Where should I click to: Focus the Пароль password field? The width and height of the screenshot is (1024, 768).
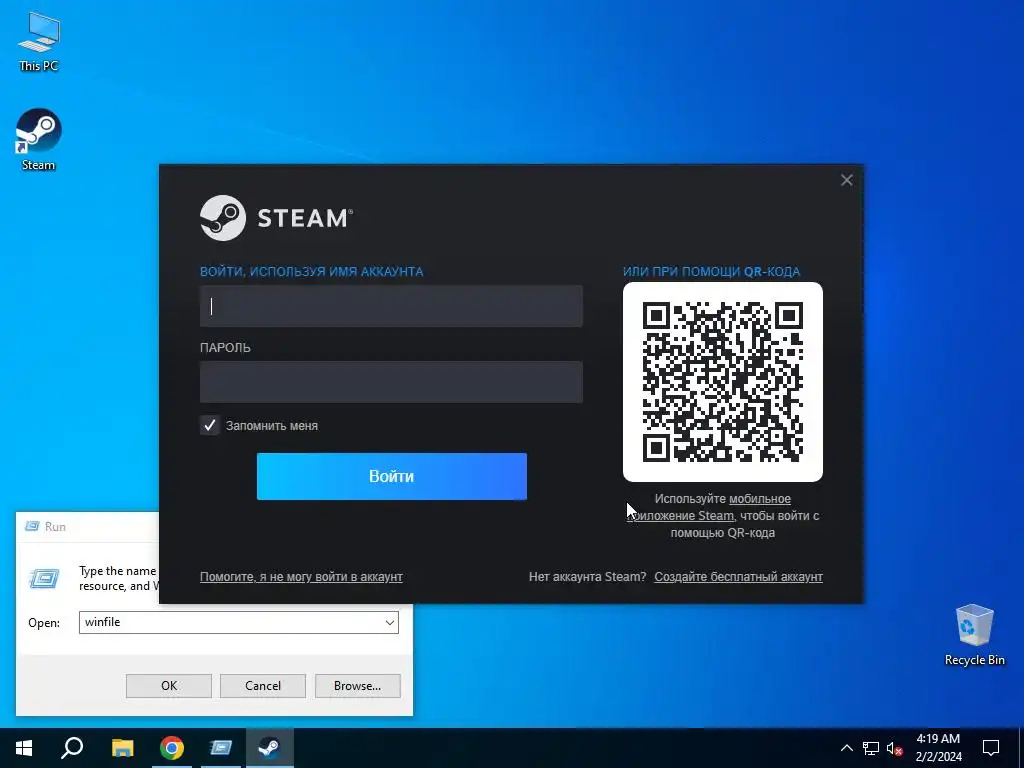(391, 382)
